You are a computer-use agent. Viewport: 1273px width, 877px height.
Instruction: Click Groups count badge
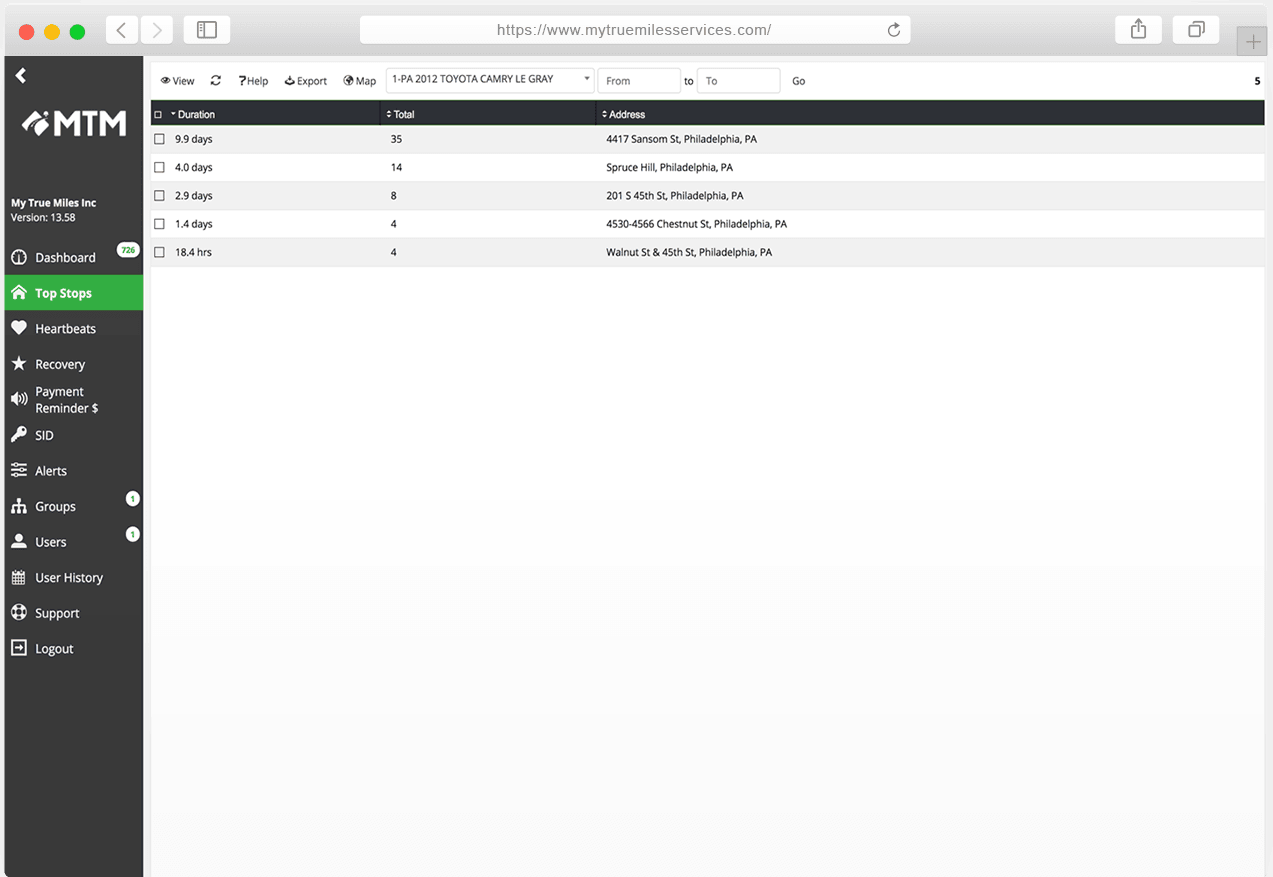tap(133, 498)
